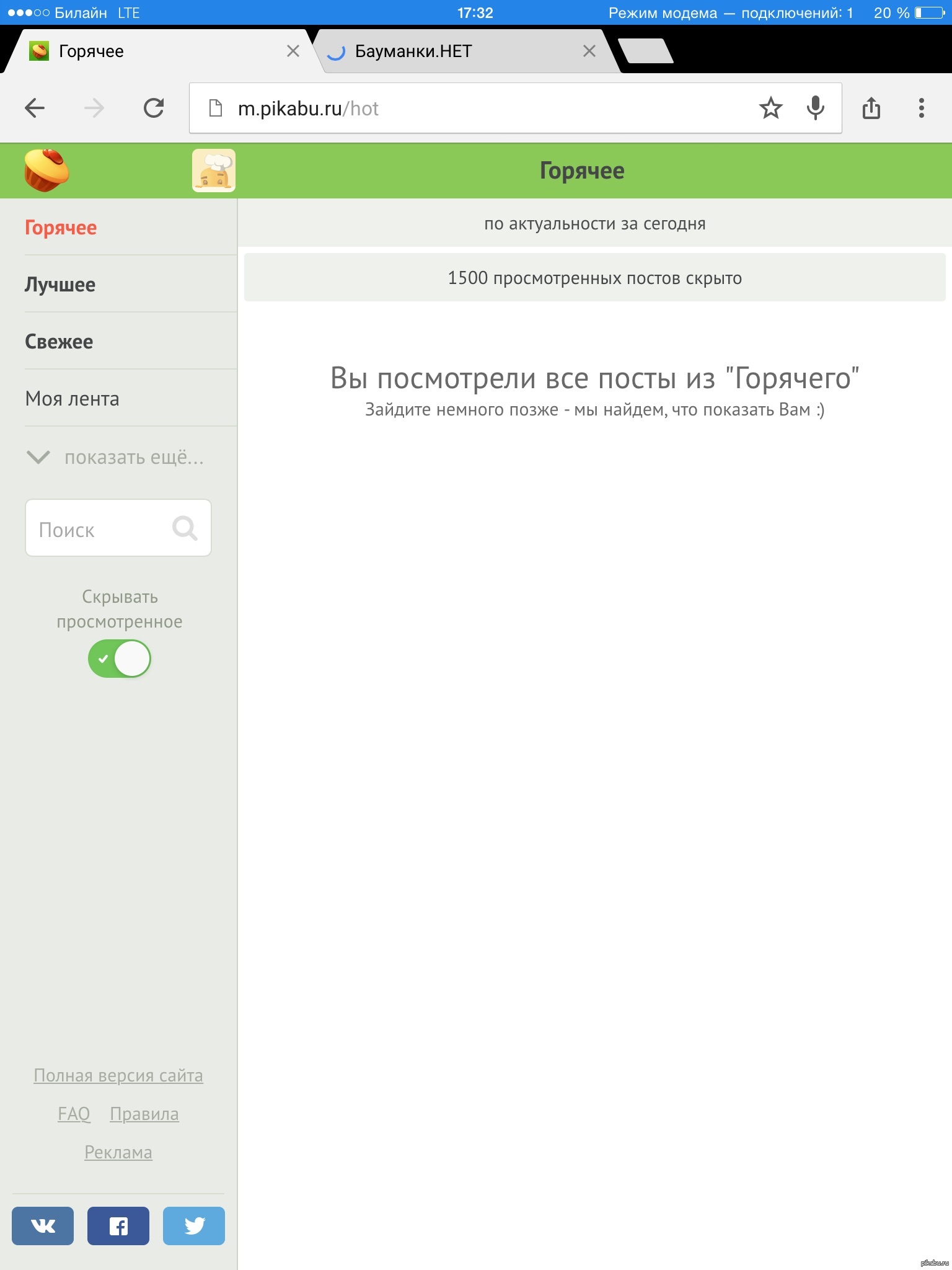
Task: Click the search magnifier icon
Action: [185, 528]
